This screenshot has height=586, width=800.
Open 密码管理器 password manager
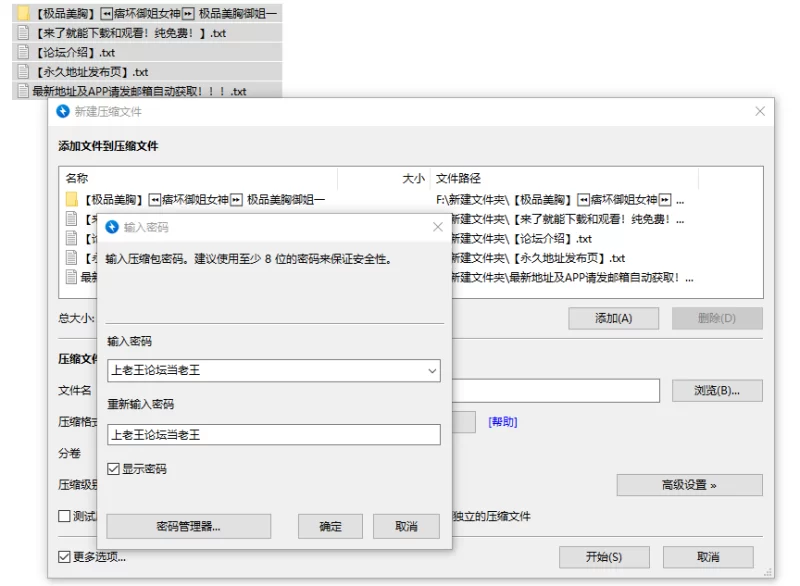click(188, 526)
